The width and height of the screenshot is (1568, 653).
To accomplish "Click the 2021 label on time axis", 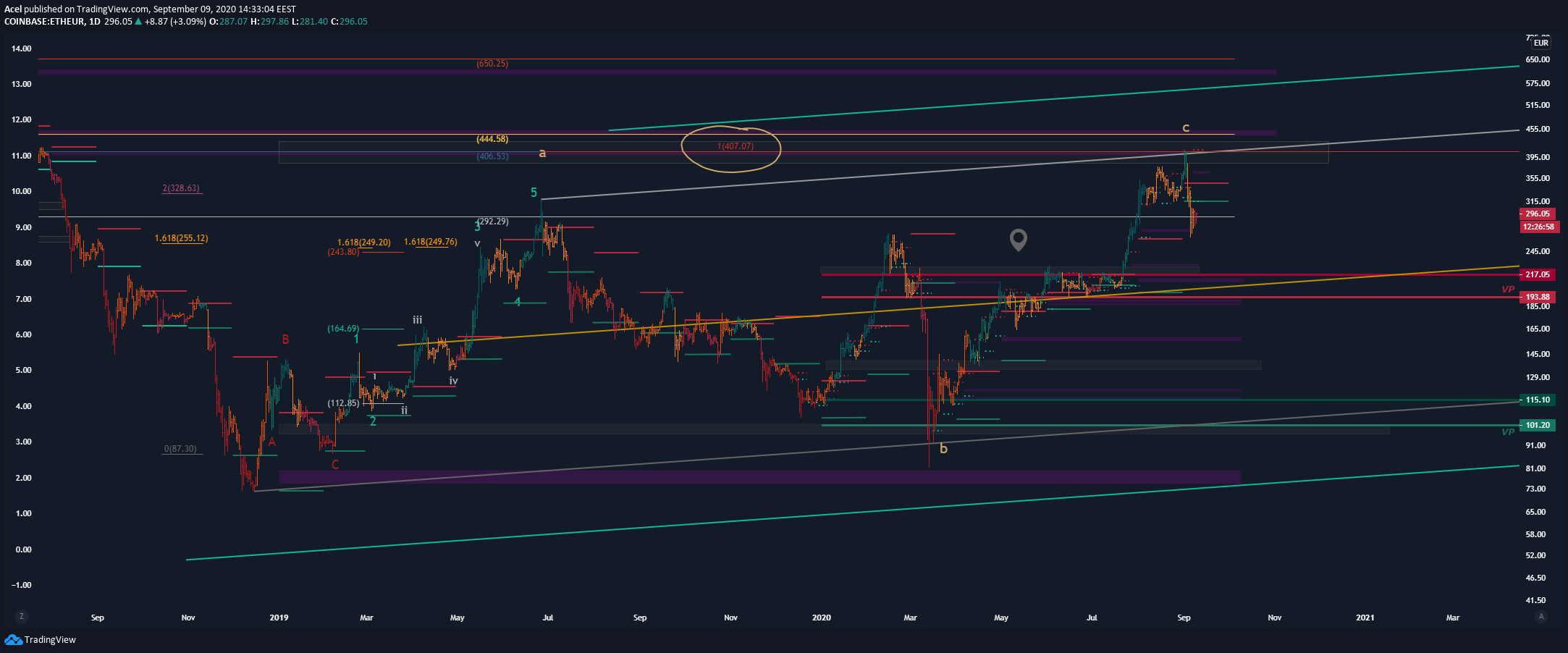I will [1365, 618].
